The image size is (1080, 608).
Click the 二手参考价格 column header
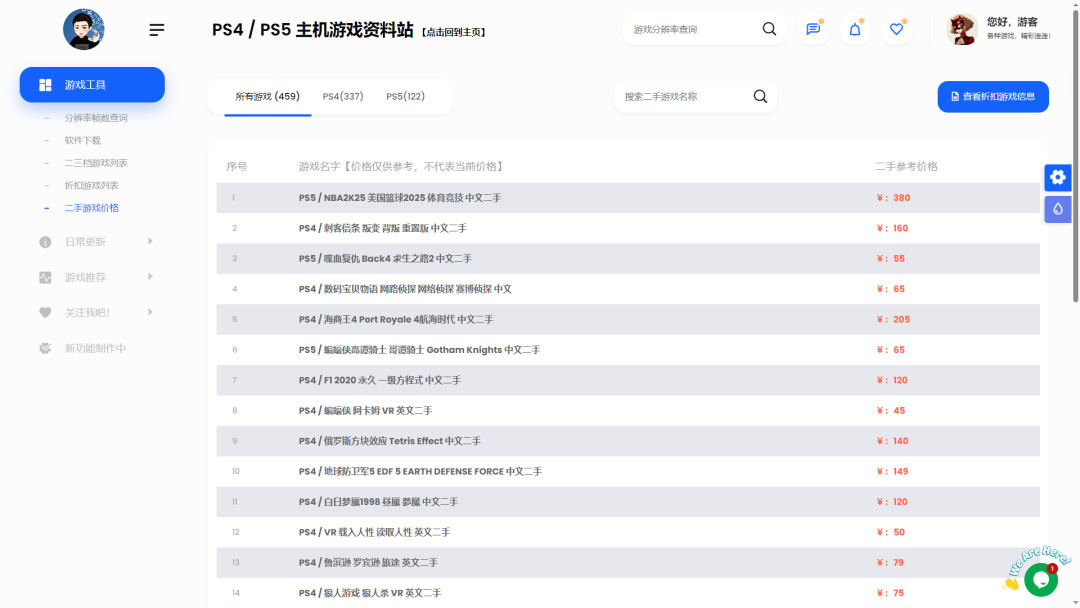pyautogui.click(x=906, y=167)
